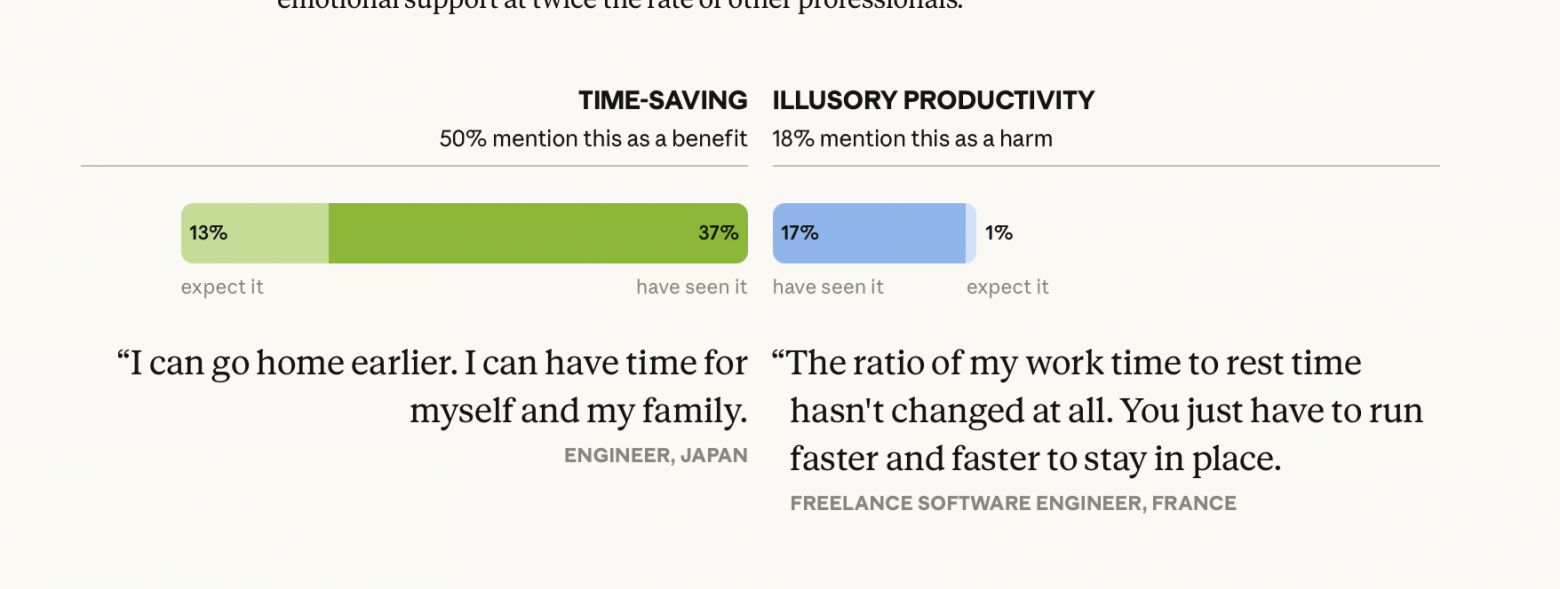
Task: Click the 37% value label
Action: [x=718, y=233]
